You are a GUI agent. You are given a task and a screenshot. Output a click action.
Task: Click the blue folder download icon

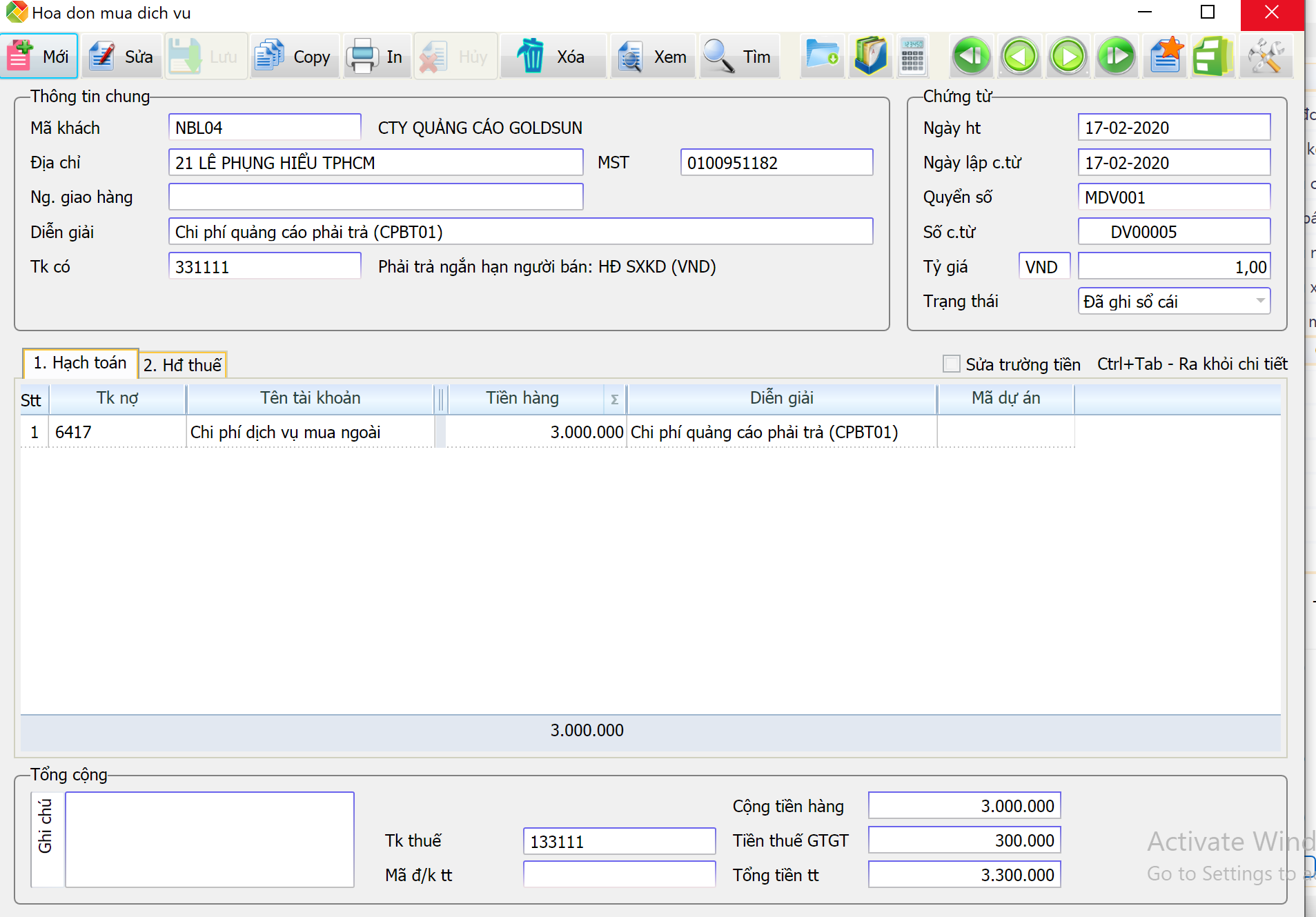click(822, 55)
